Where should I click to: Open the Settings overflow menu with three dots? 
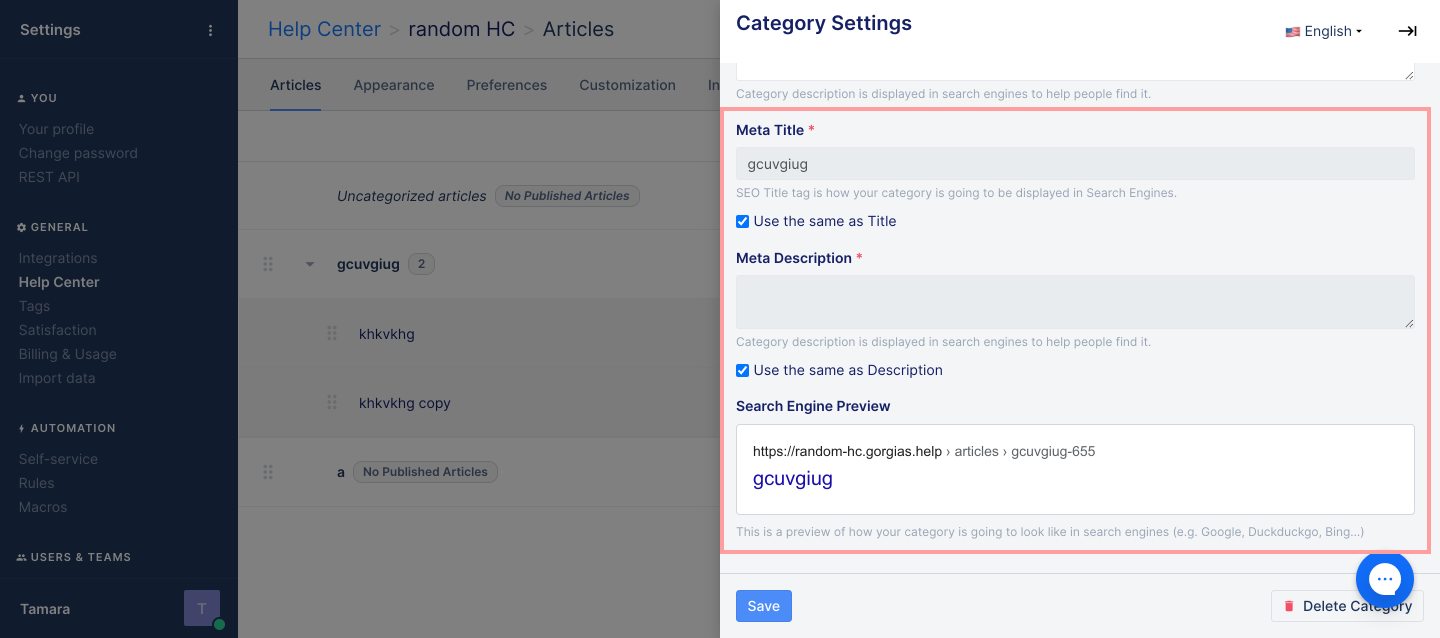click(x=210, y=30)
